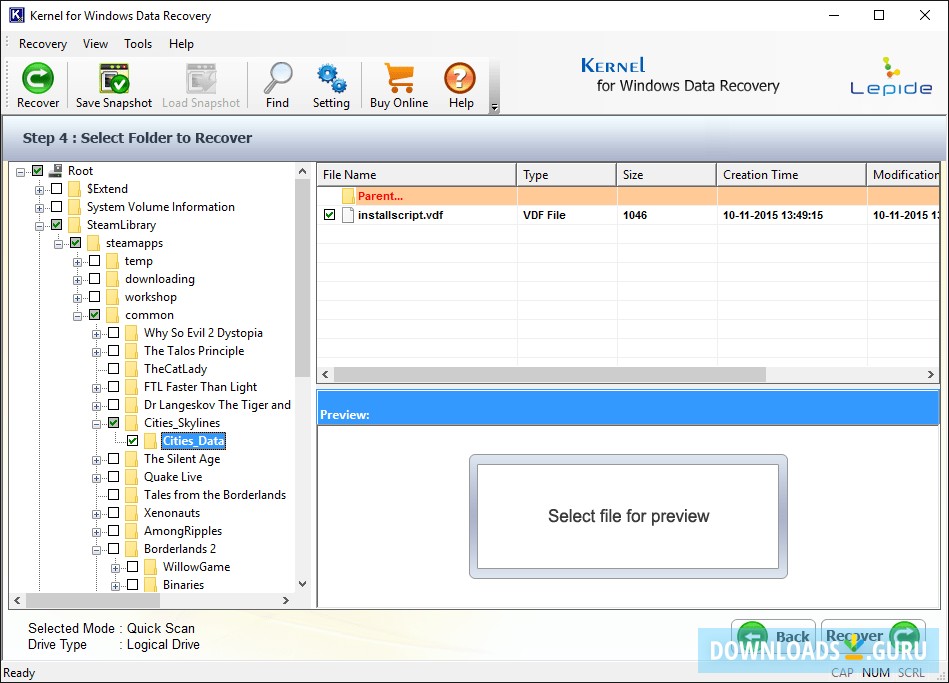Open the Help menu in menu bar
949x683 pixels.
tap(181, 44)
